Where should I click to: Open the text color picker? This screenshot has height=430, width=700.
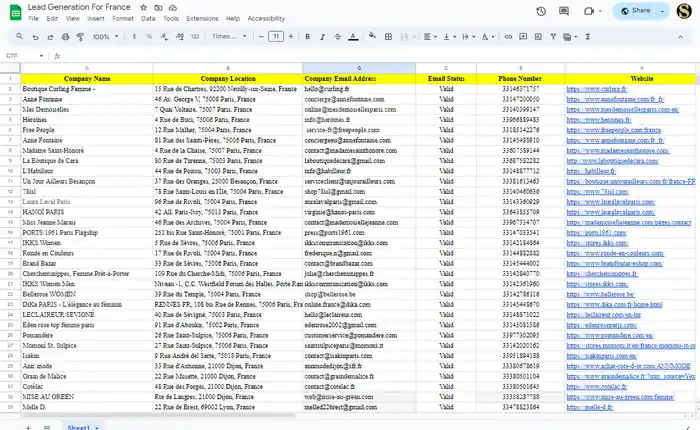[353, 37]
